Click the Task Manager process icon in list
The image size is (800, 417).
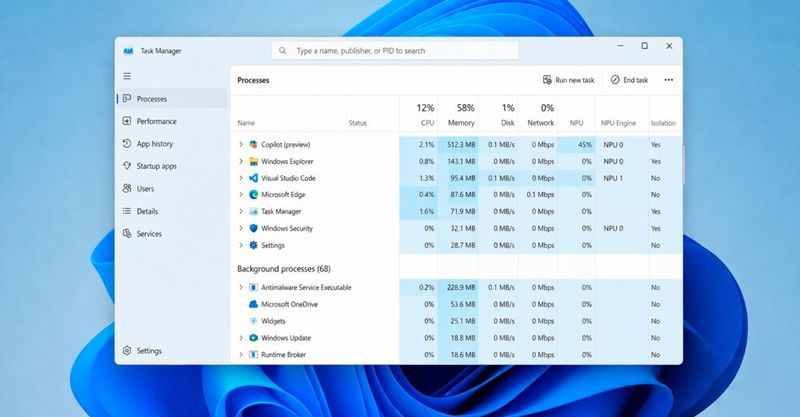254,211
